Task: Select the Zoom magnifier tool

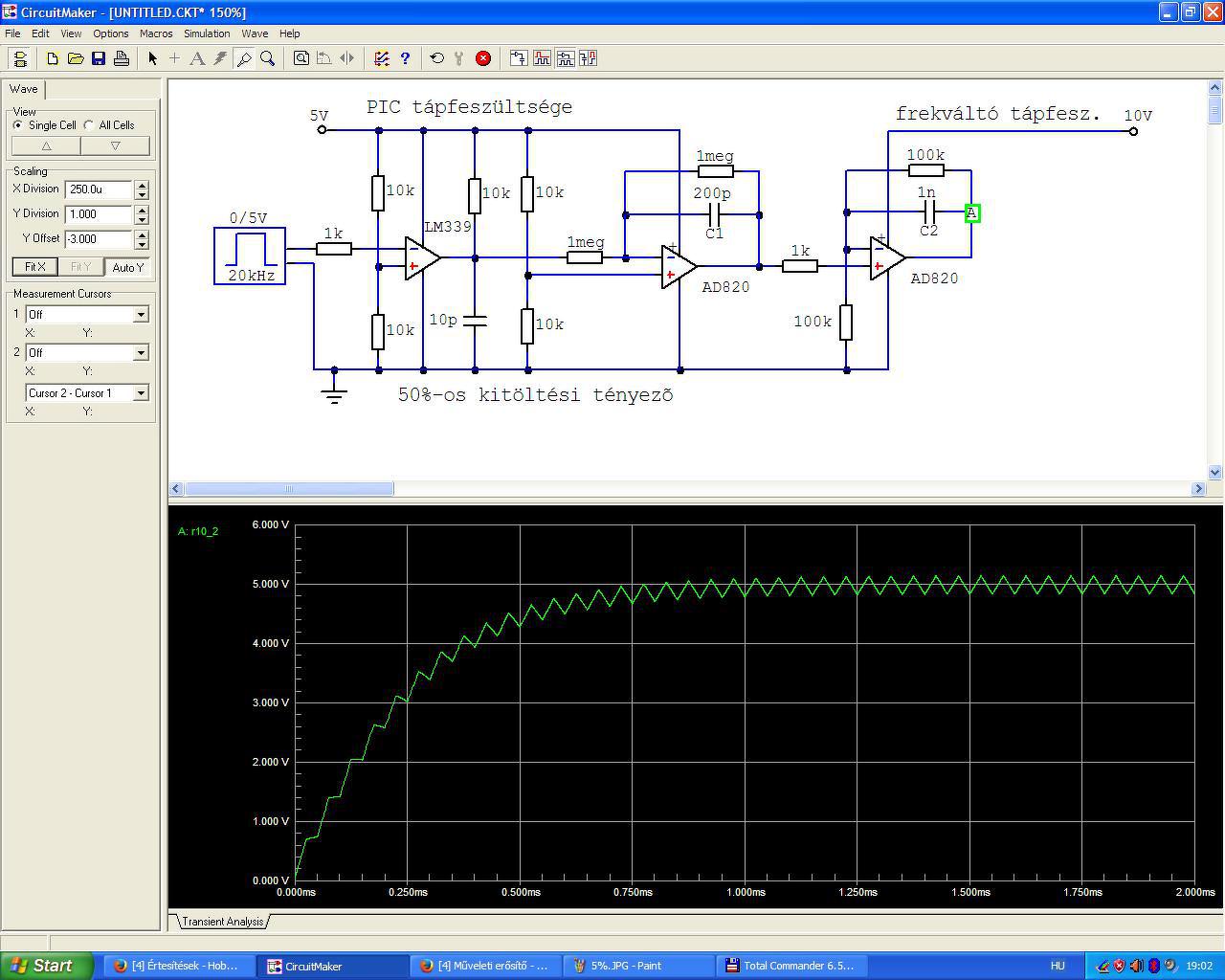Action: tap(268, 58)
